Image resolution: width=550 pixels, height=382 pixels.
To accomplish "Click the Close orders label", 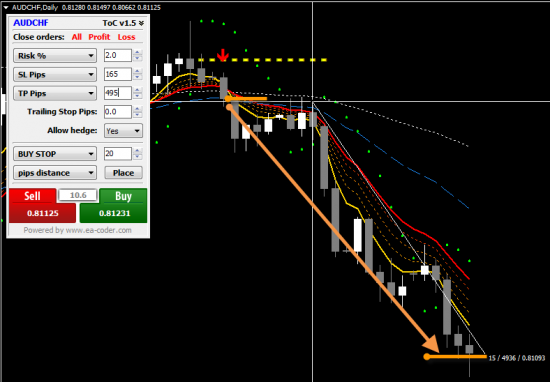I will pyautogui.click(x=39, y=37).
